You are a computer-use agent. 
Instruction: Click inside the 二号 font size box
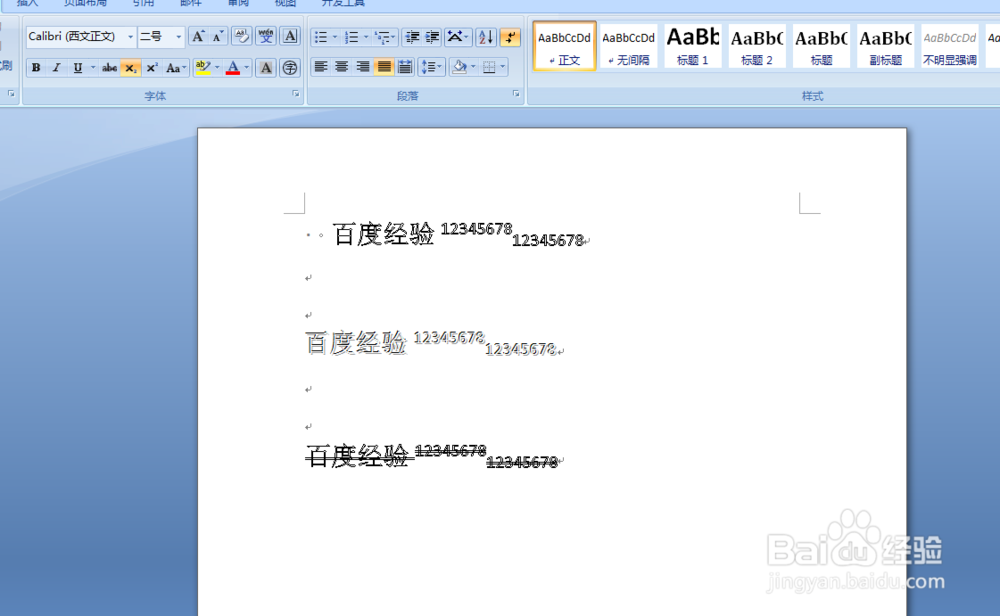[156, 37]
